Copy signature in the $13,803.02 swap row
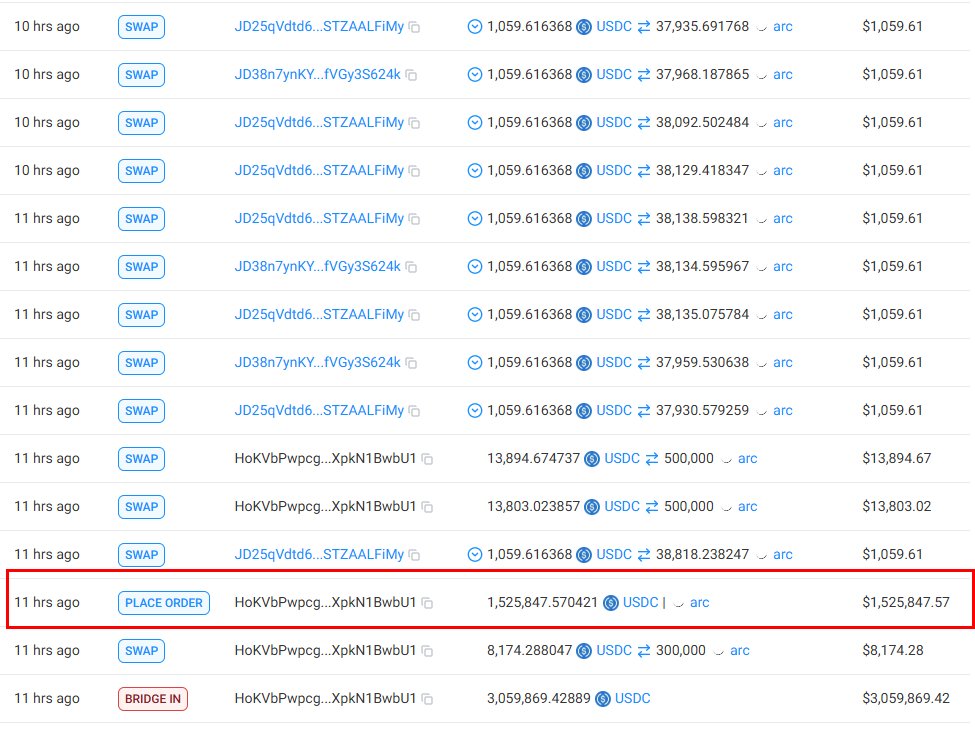Image resolution: width=975 pixels, height=733 pixels. click(427, 507)
